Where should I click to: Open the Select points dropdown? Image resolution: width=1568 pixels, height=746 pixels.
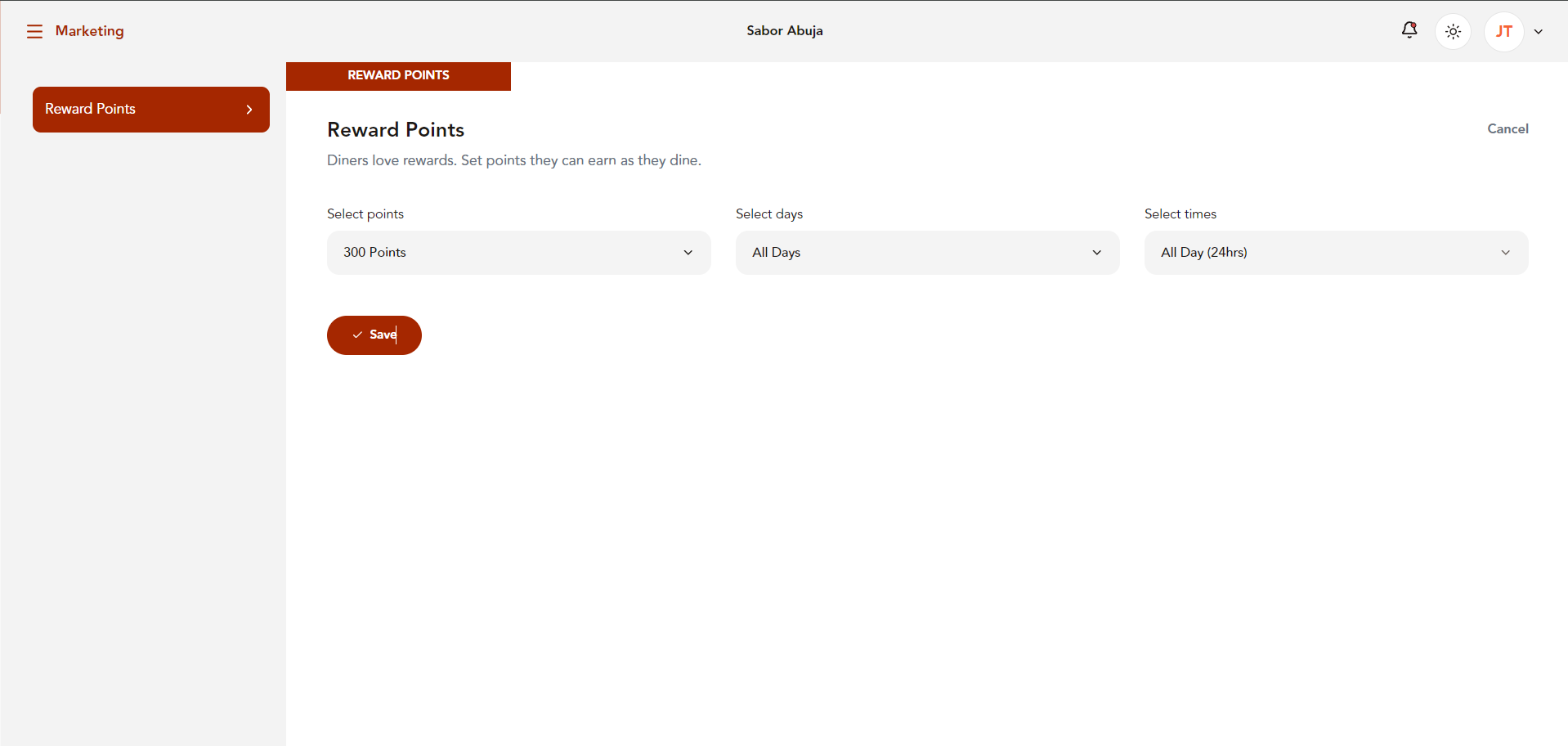coord(518,253)
